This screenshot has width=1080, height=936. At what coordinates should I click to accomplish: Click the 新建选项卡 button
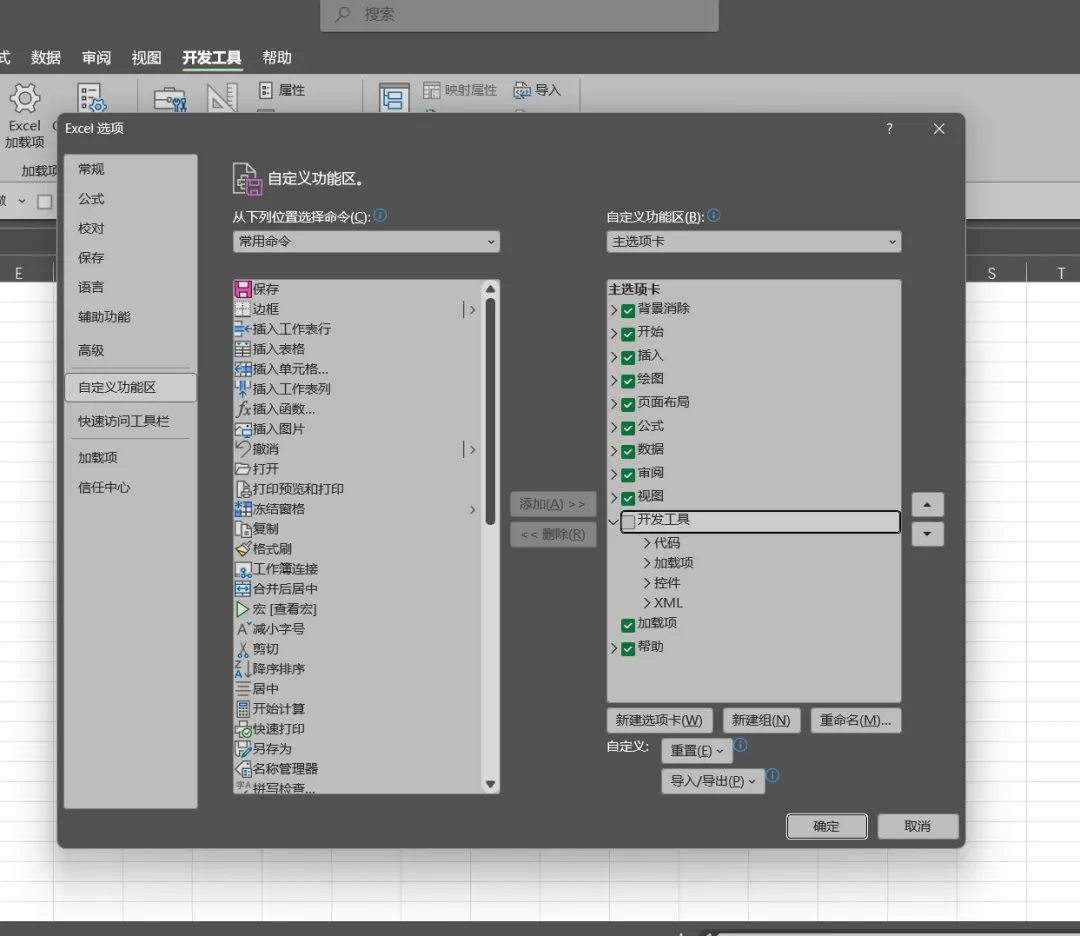[659, 720]
